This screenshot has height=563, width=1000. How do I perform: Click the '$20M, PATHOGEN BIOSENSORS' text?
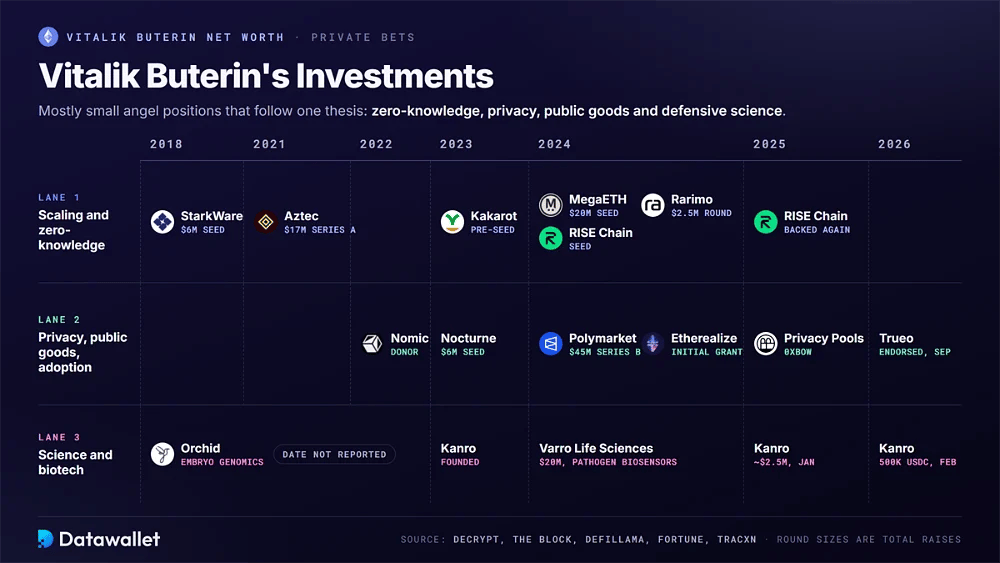point(608,462)
